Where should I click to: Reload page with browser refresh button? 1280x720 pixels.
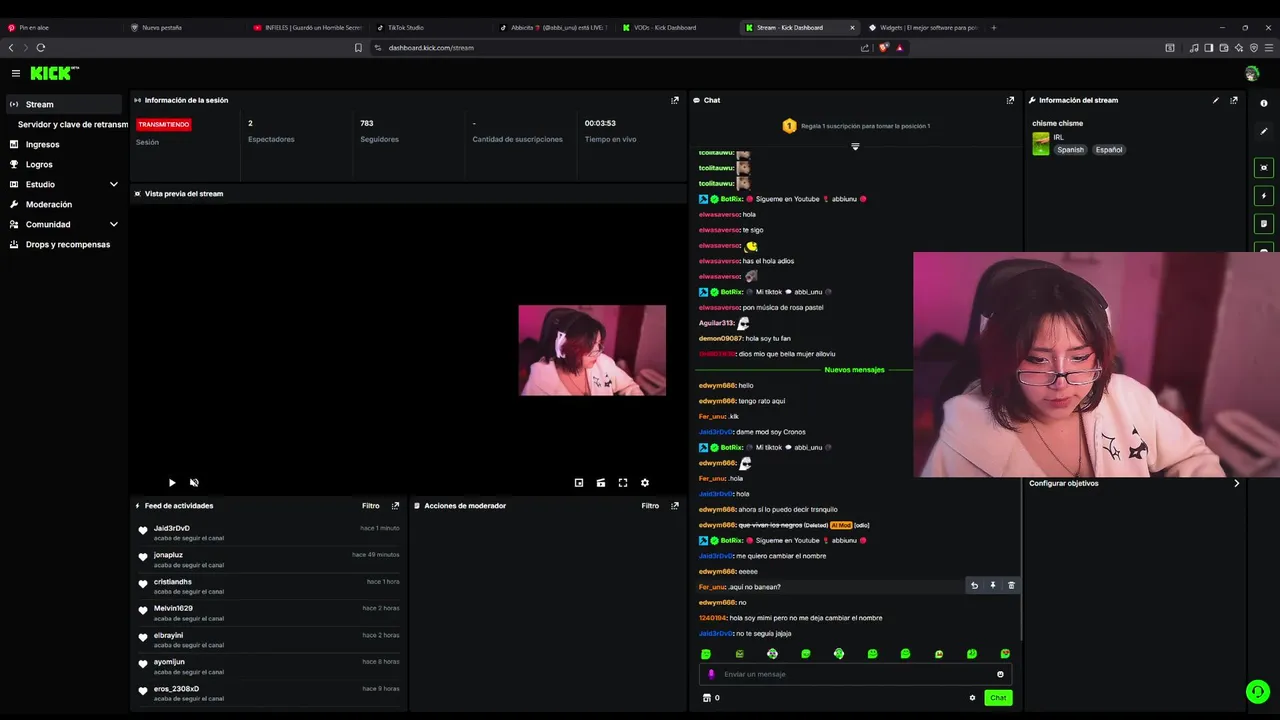40,48
